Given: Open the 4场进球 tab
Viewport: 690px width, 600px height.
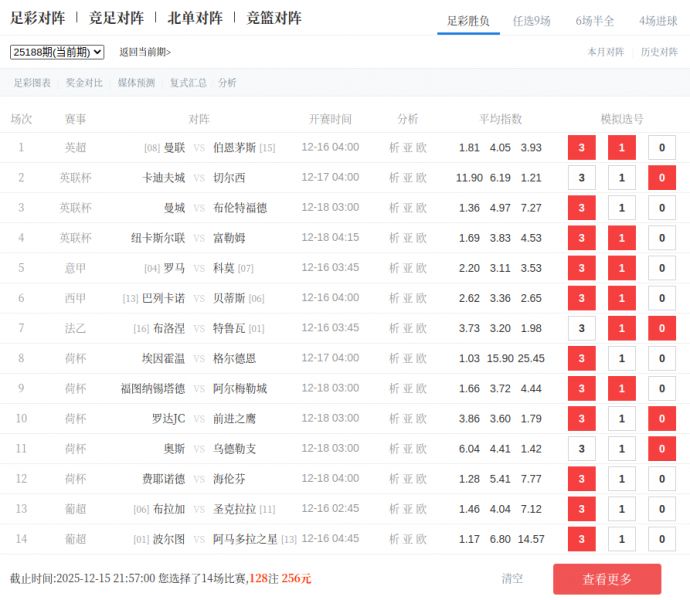Looking at the screenshot, I should (658, 20).
